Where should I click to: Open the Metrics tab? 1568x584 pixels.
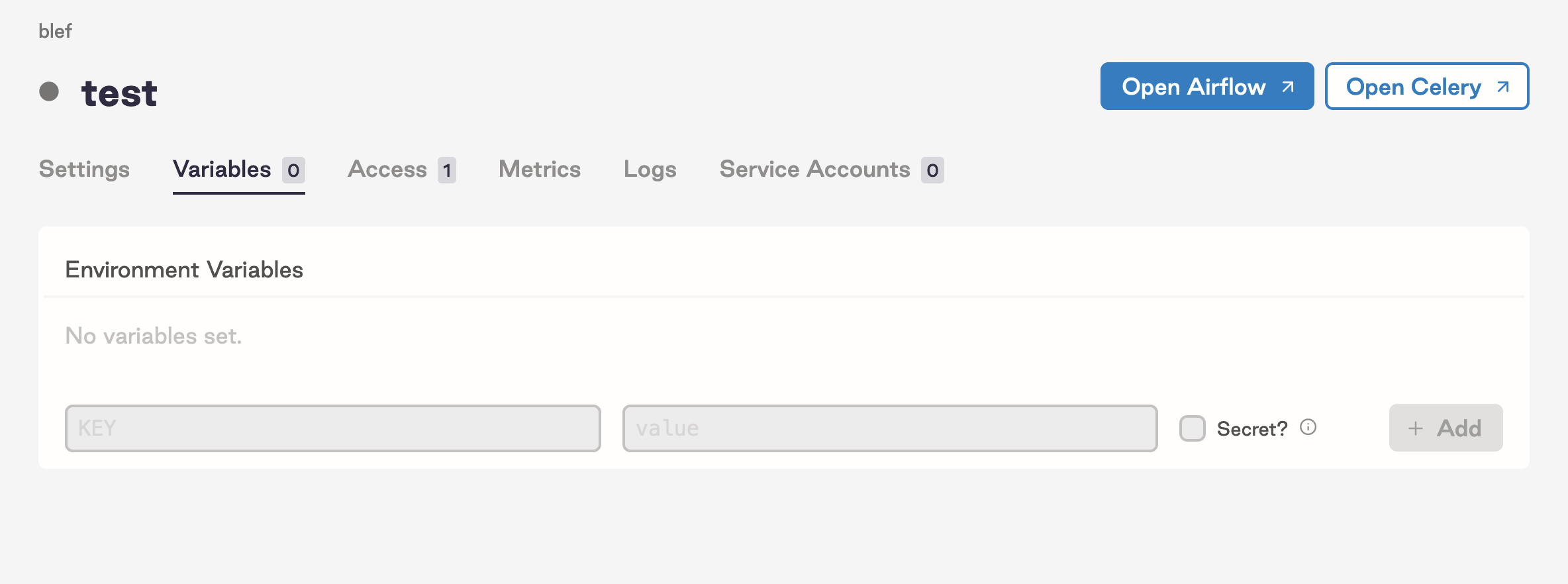click(540, 170)
